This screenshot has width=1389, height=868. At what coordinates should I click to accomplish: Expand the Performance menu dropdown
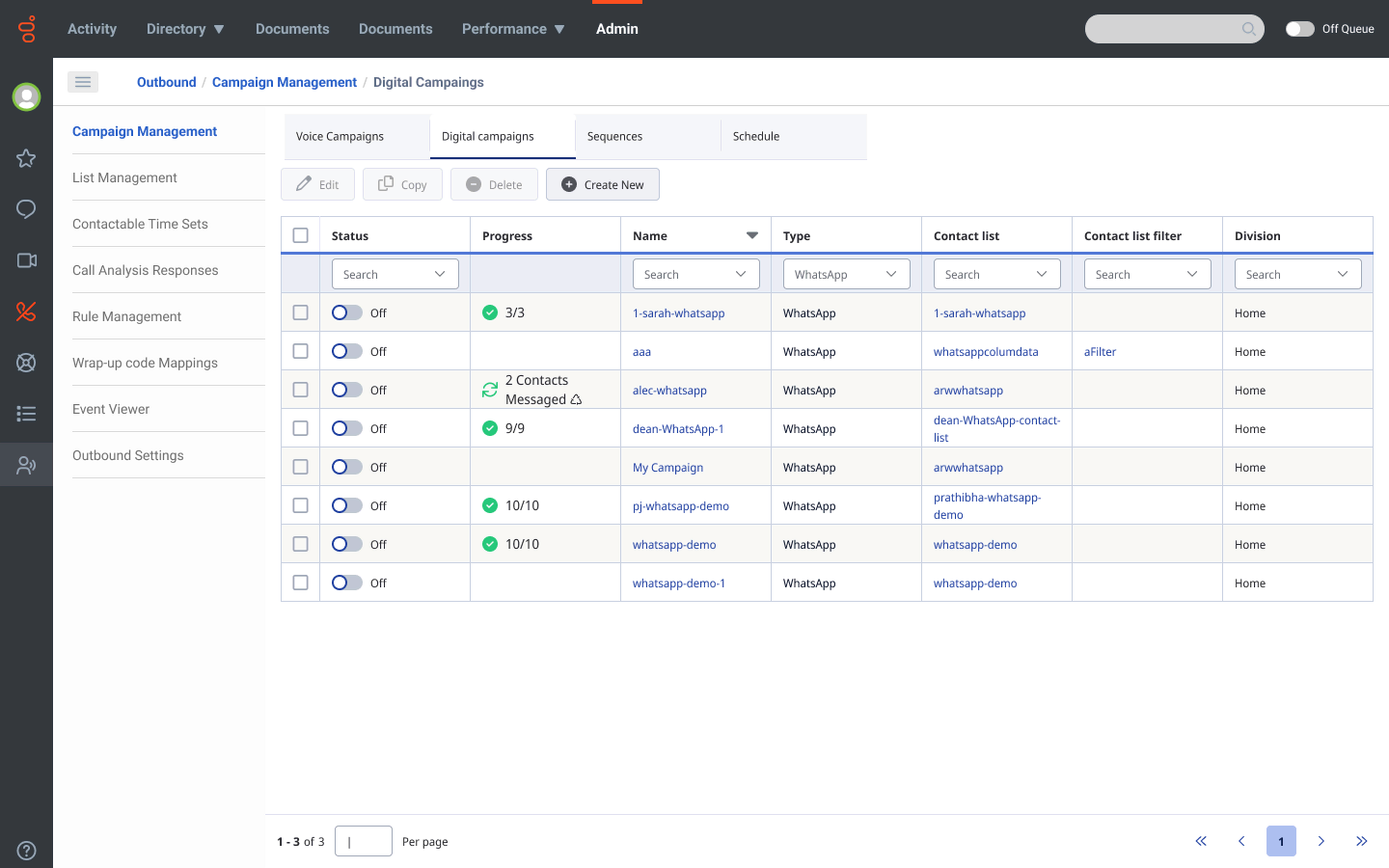tap(513, 29)
